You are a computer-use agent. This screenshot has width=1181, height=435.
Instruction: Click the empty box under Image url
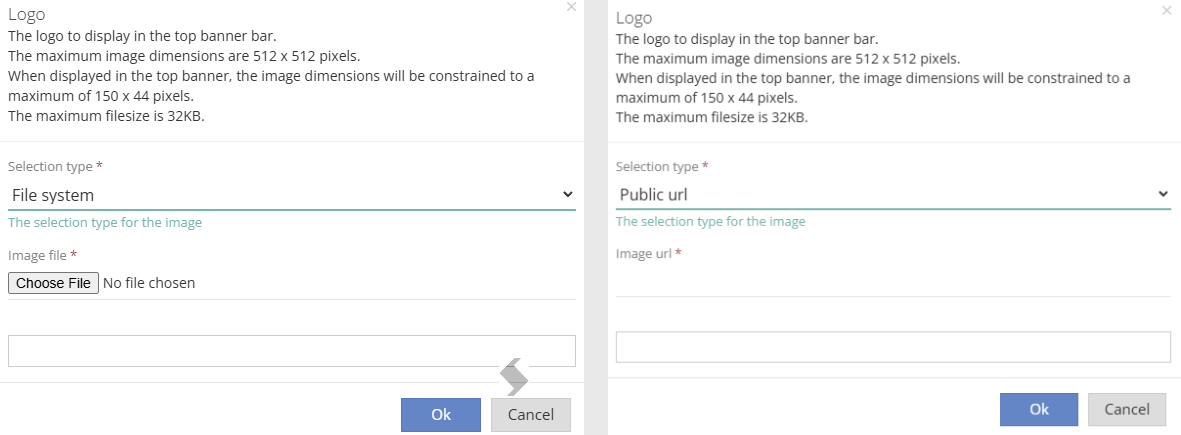pyautogui.click(x=893, y=347)
